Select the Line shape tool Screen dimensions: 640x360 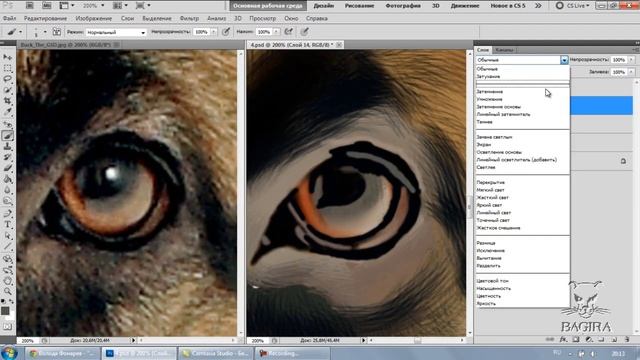coord(7,246)
